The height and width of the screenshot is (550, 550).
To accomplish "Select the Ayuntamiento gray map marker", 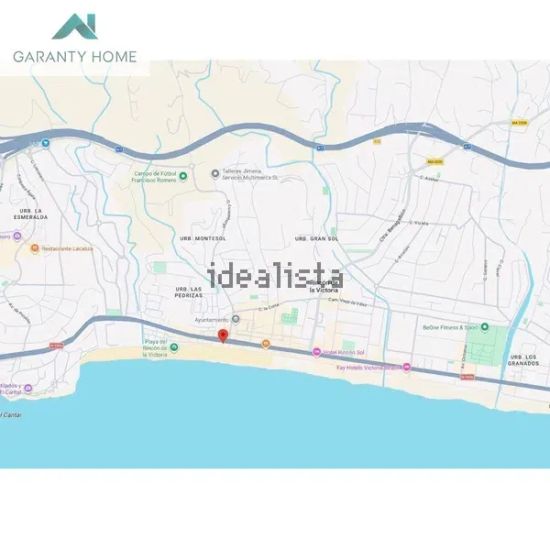I will click(236, 319).
